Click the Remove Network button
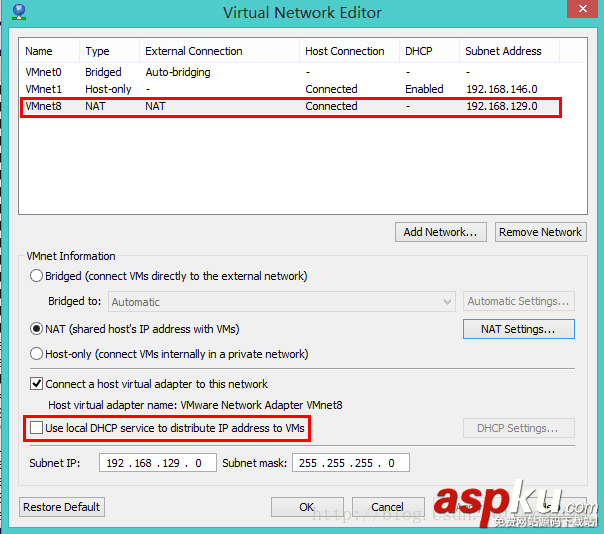This screenshot has height=534, width=604. click(540, 232)
